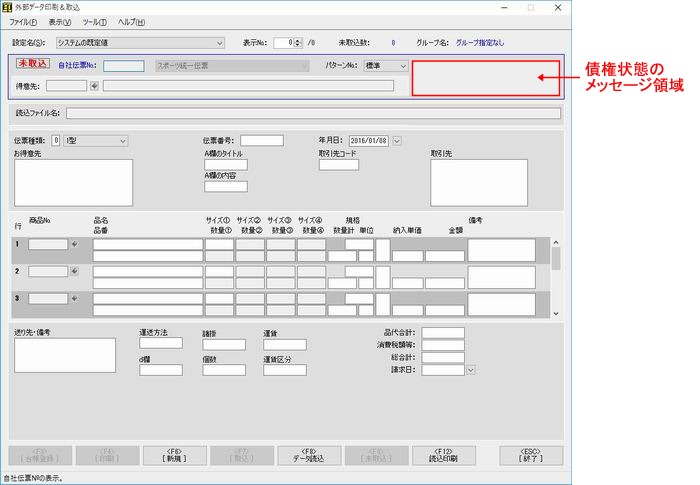The image size is (700, 485).
Task: Open the パターンNo. dropdown showing 標準
Action: tap(386, 66)
